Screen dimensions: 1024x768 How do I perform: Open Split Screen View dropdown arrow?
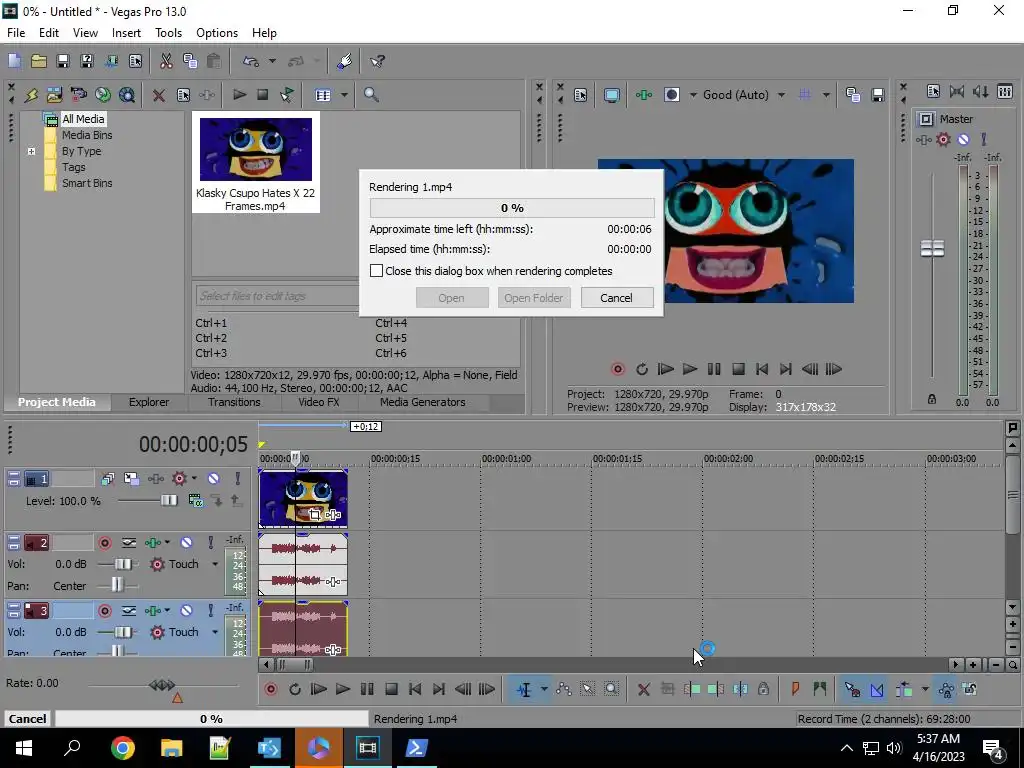[693, 95]
